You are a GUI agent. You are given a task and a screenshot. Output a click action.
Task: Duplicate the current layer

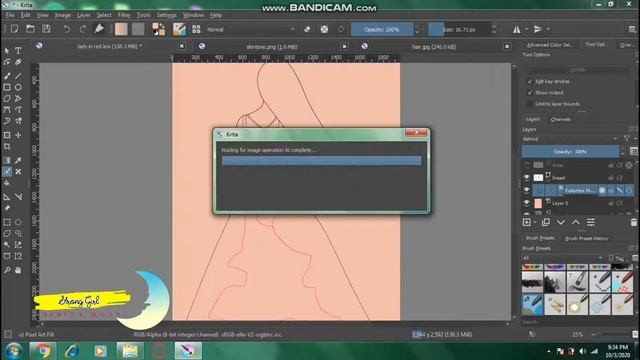[546, 222]
